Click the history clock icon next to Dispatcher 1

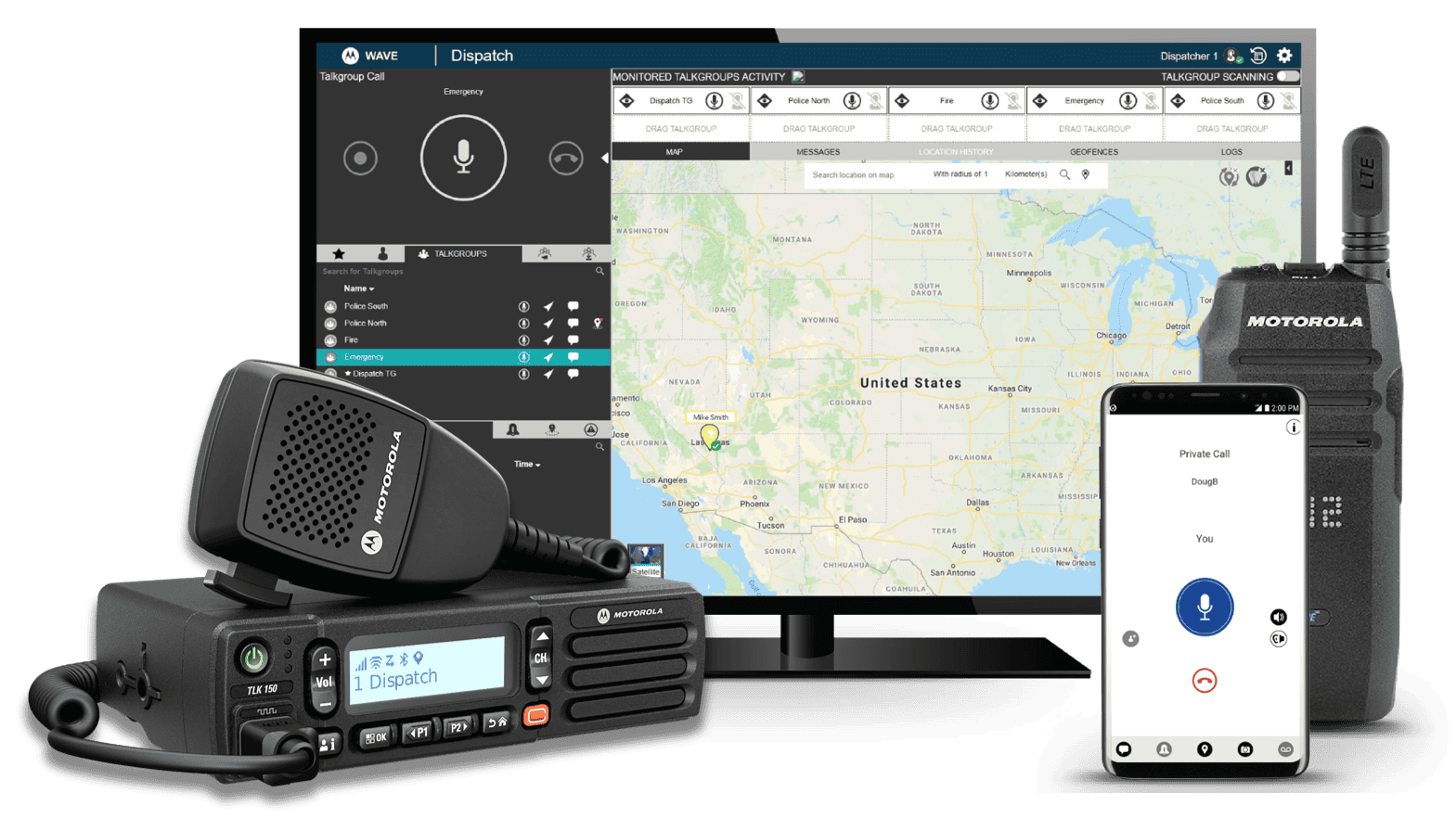(x=1258, y=56)
